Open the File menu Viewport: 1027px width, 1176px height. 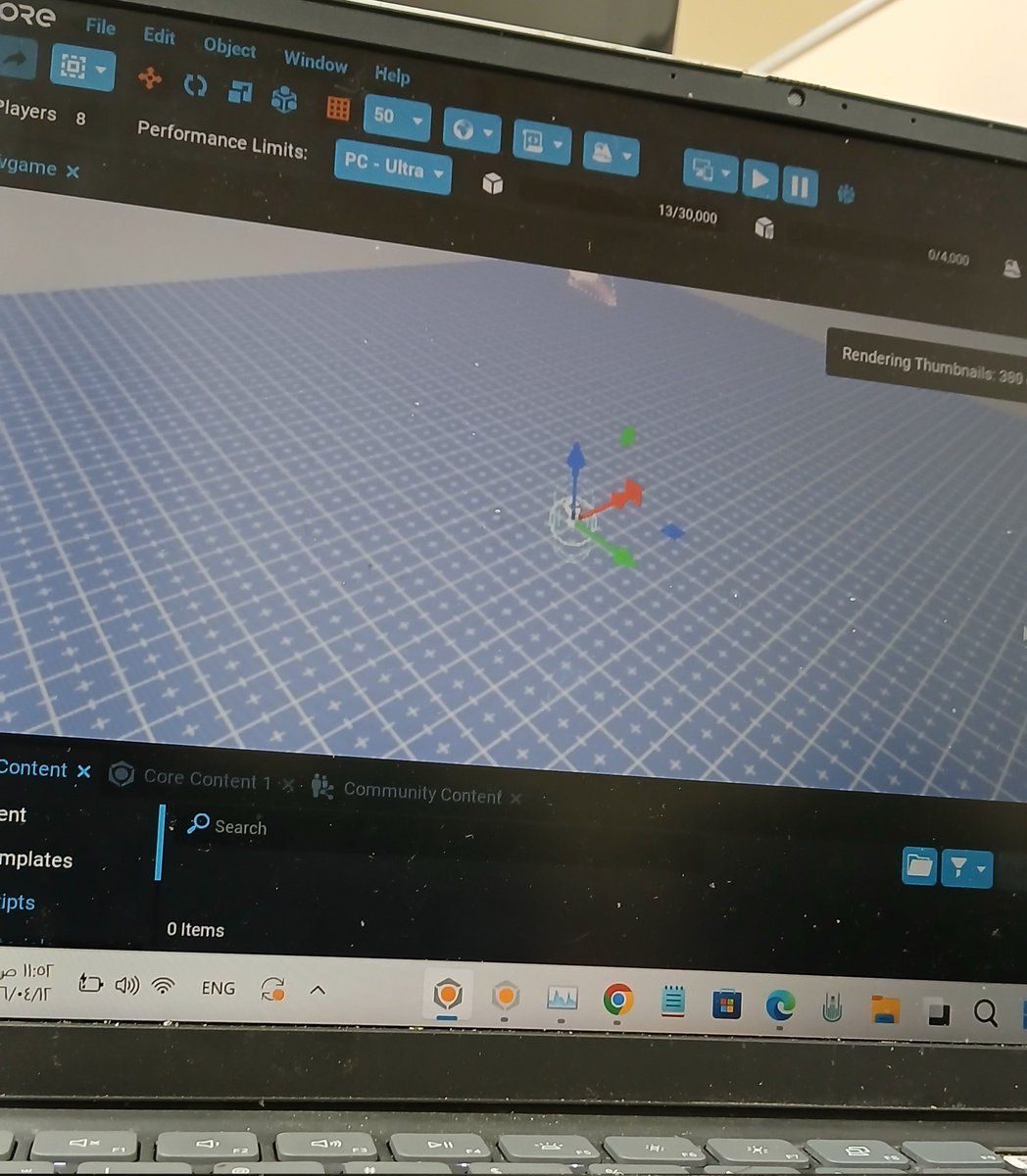100,25
